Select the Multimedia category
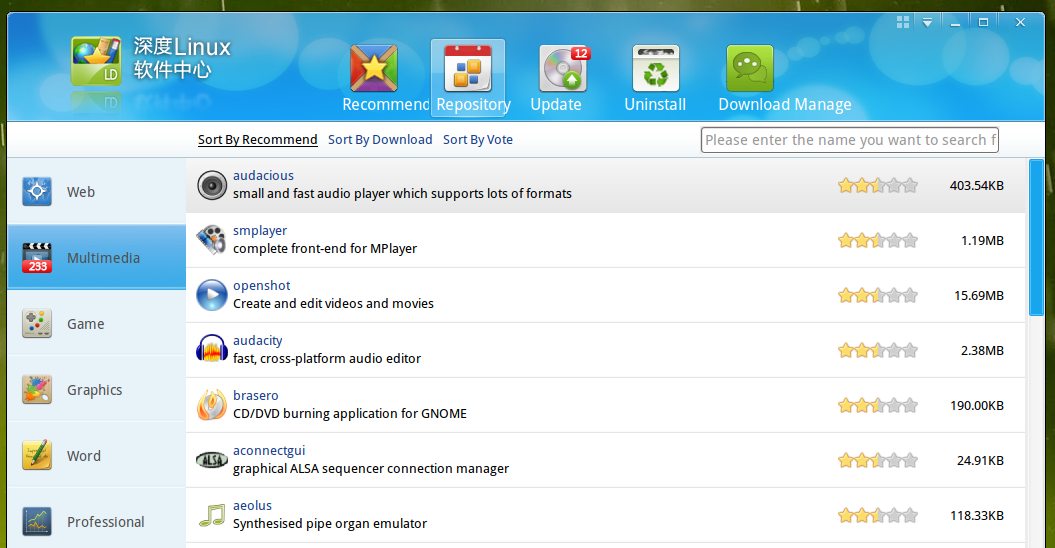Screen dimensions: 1055x548 96,257
